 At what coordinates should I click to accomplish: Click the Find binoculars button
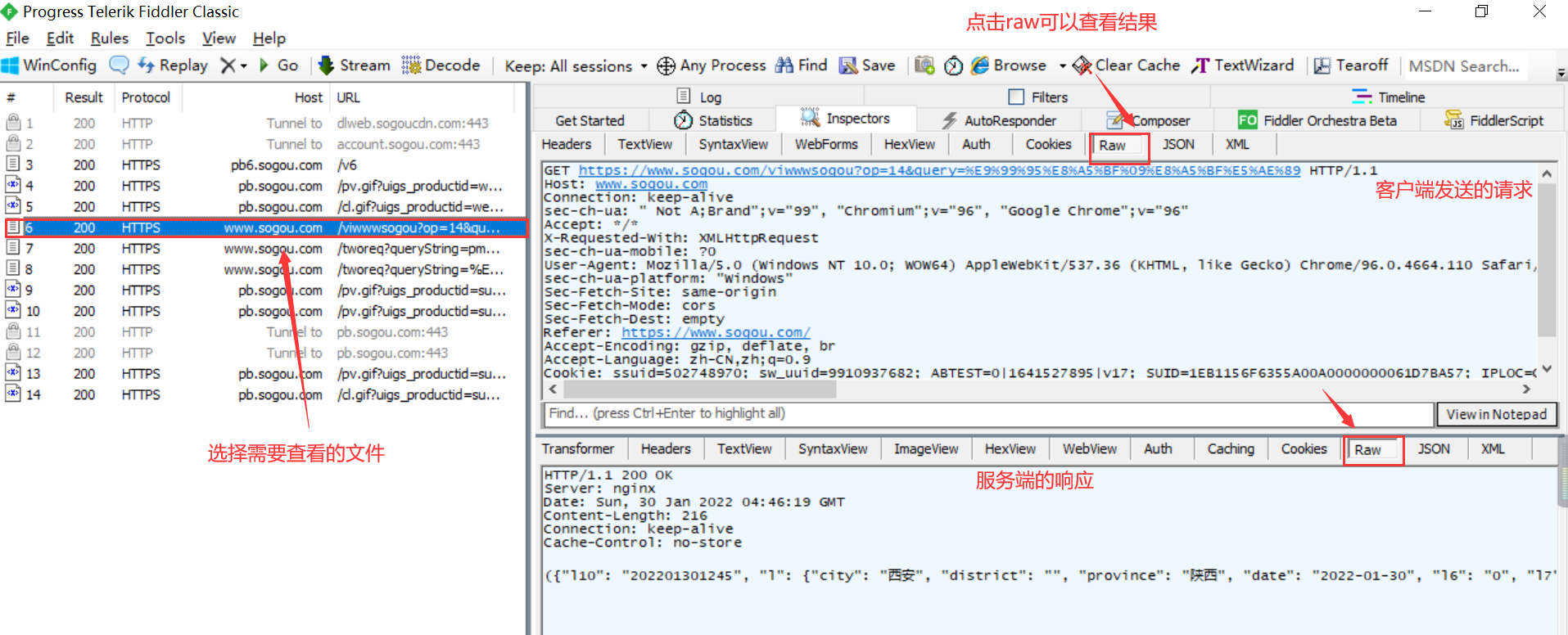pyautogui.click(x=802, y=65)
